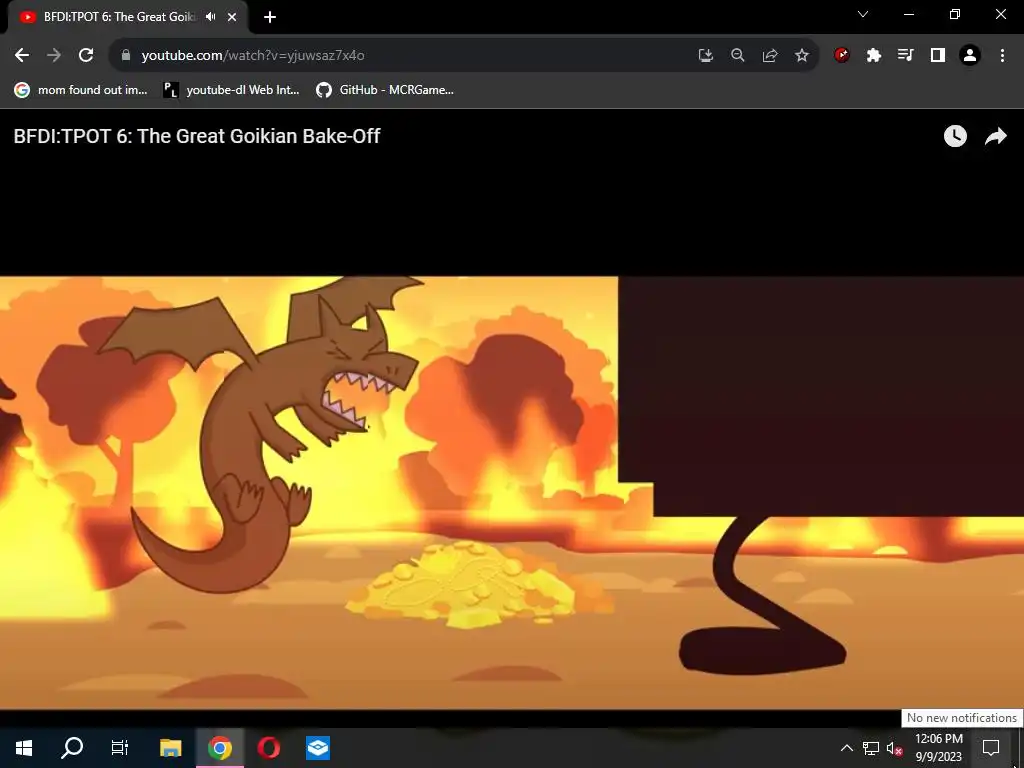The image size is (1024, 768).
Task: Close the BFDI:TPOT 6 tab
Action: [232, 17]
